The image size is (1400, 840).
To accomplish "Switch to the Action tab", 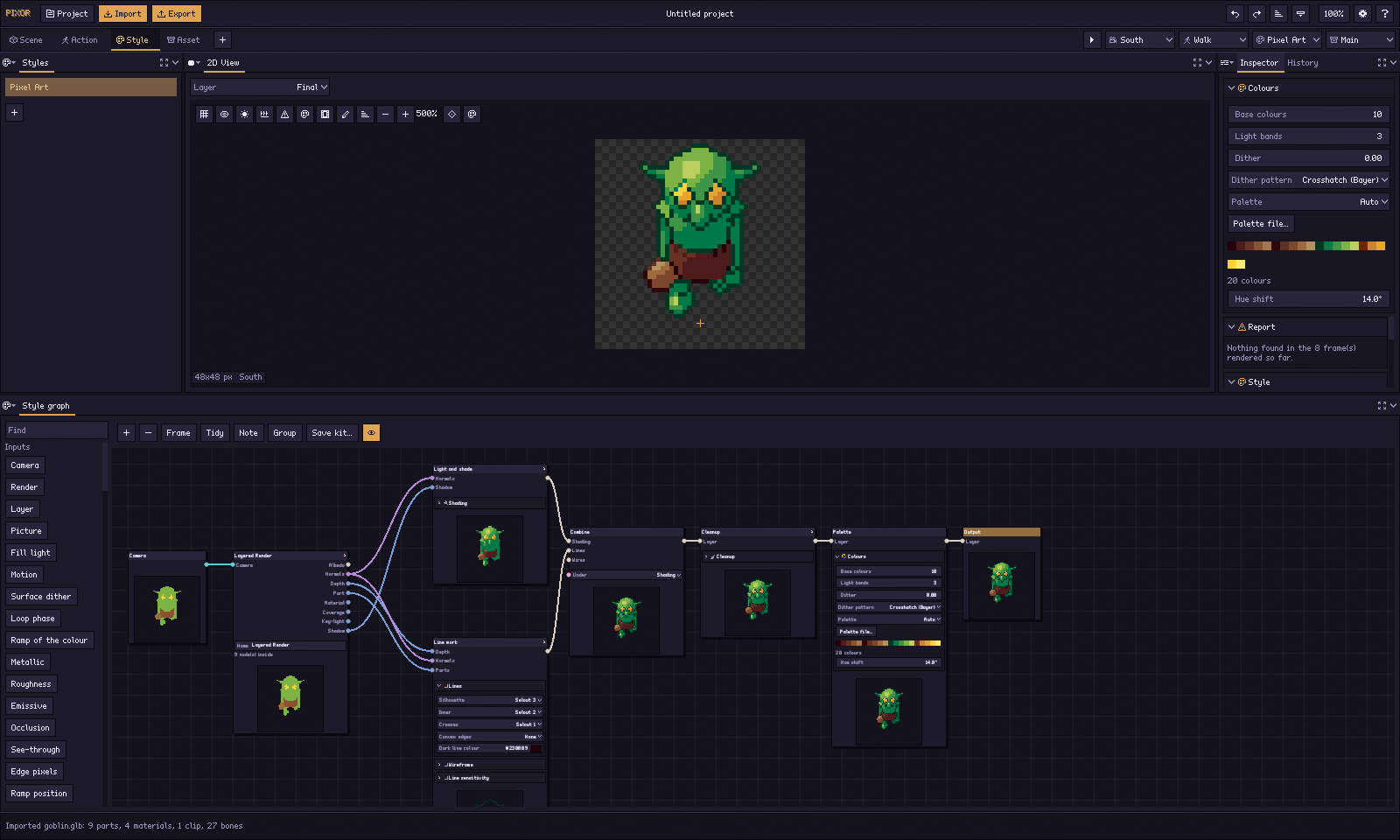I will click(80, 39).
